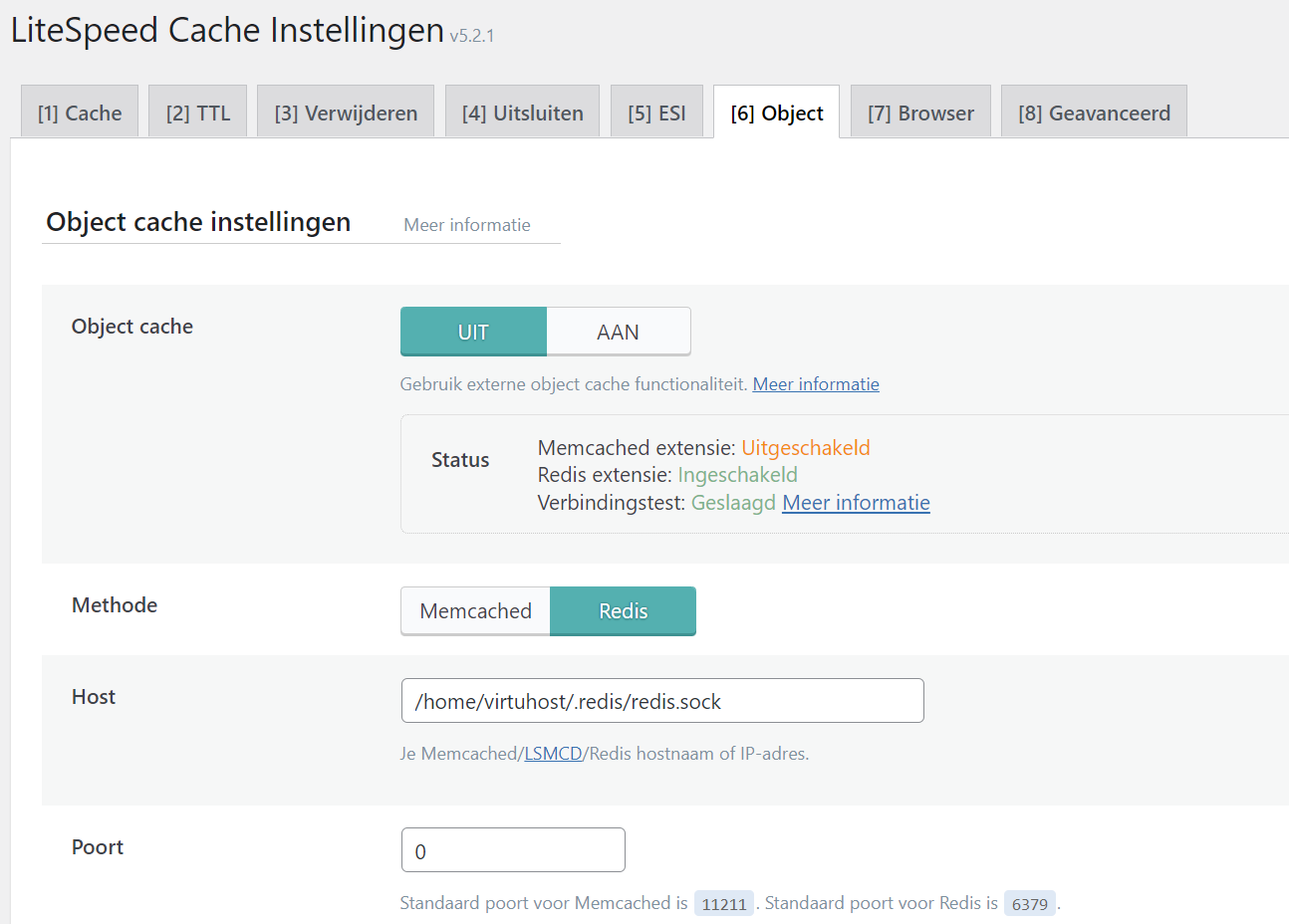Viewport: 1289px width, 924px height.
Task: Click the 'Status' label
Action: click(460, 460)
